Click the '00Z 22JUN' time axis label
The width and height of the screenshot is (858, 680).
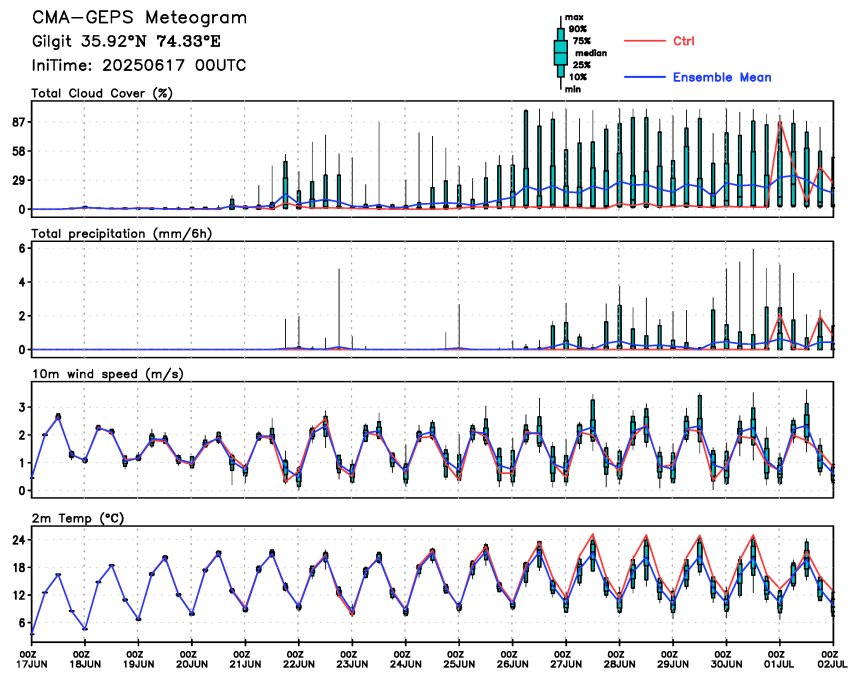tap(299, 659)
